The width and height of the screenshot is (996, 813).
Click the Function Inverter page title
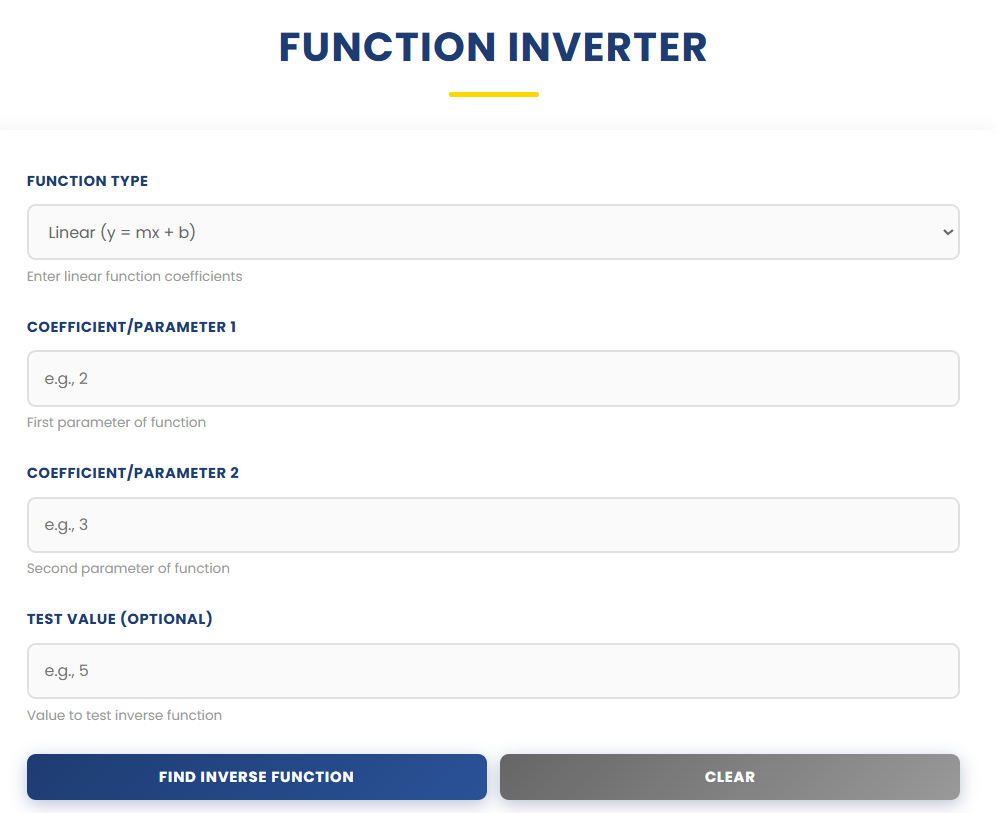493,47
